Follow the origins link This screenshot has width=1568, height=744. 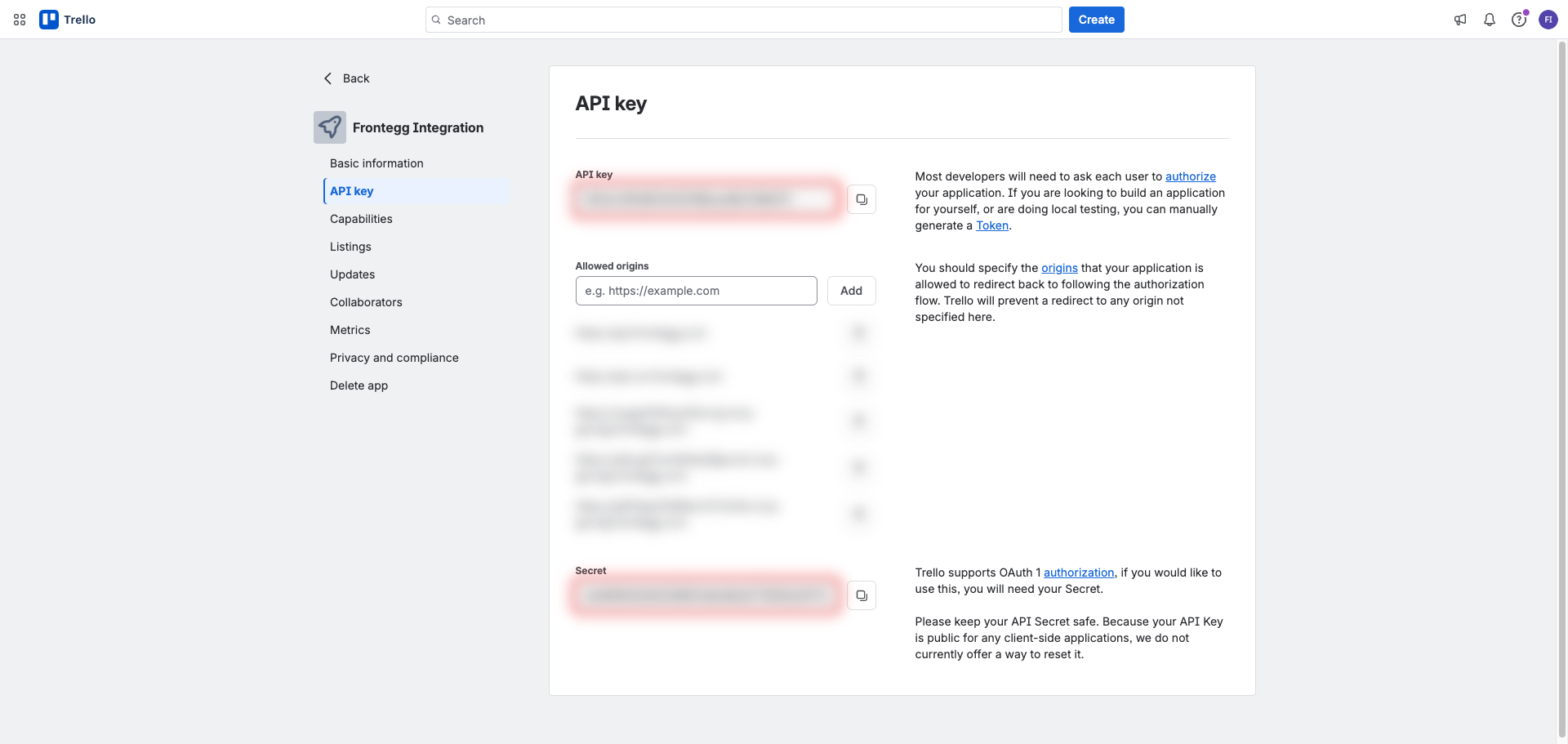1059,268
